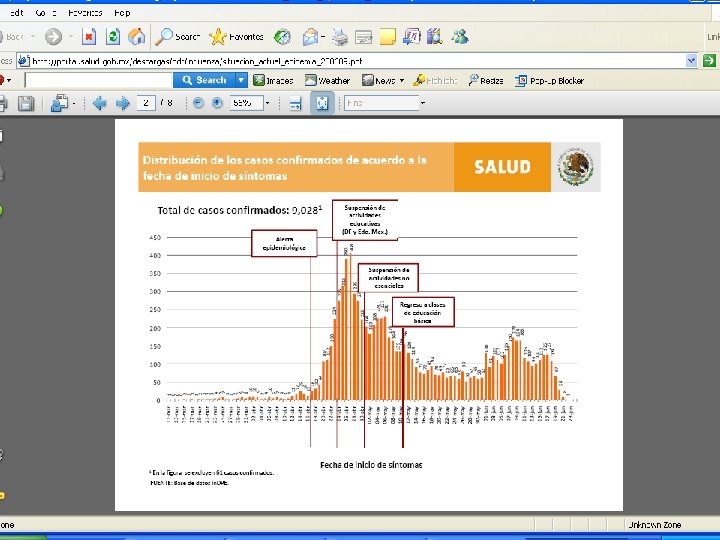Toggle fit one full page view
Image resolution: width=720 pixels, height=540 pixels.
pyautogui.click(x=322, y=103)
